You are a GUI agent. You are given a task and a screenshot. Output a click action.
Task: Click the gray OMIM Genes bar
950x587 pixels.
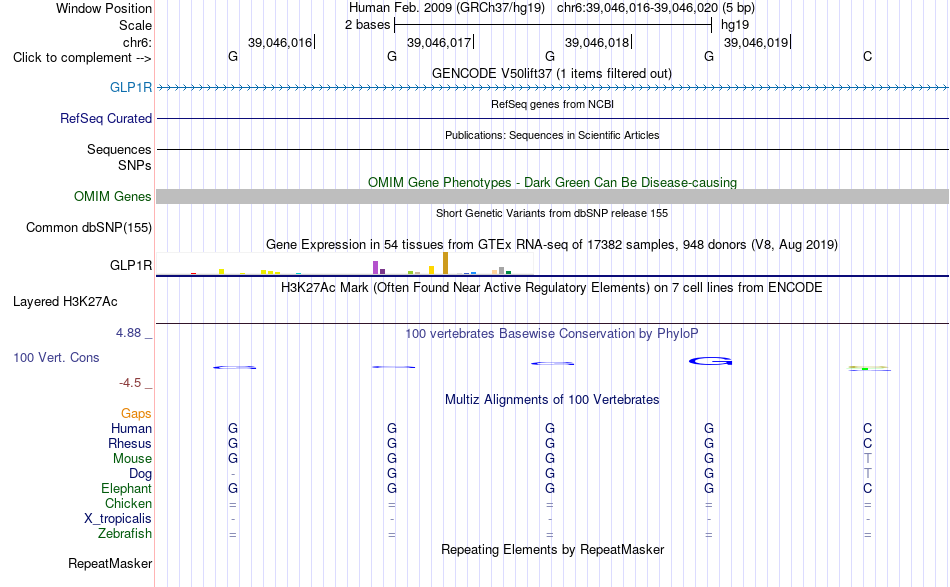(x=552, y=196)
